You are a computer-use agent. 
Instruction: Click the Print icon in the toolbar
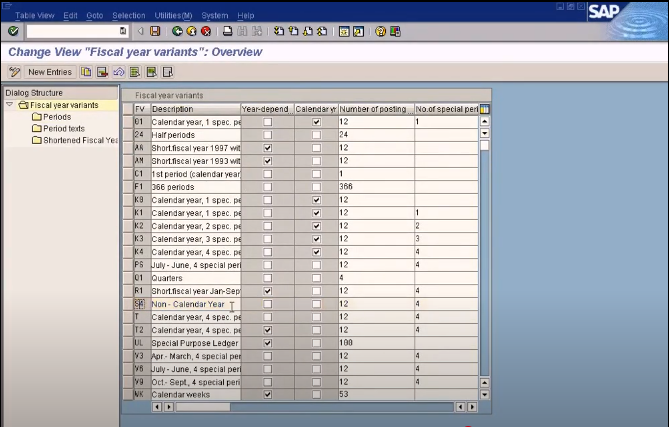pyautogui.click(x=228, y=31)
